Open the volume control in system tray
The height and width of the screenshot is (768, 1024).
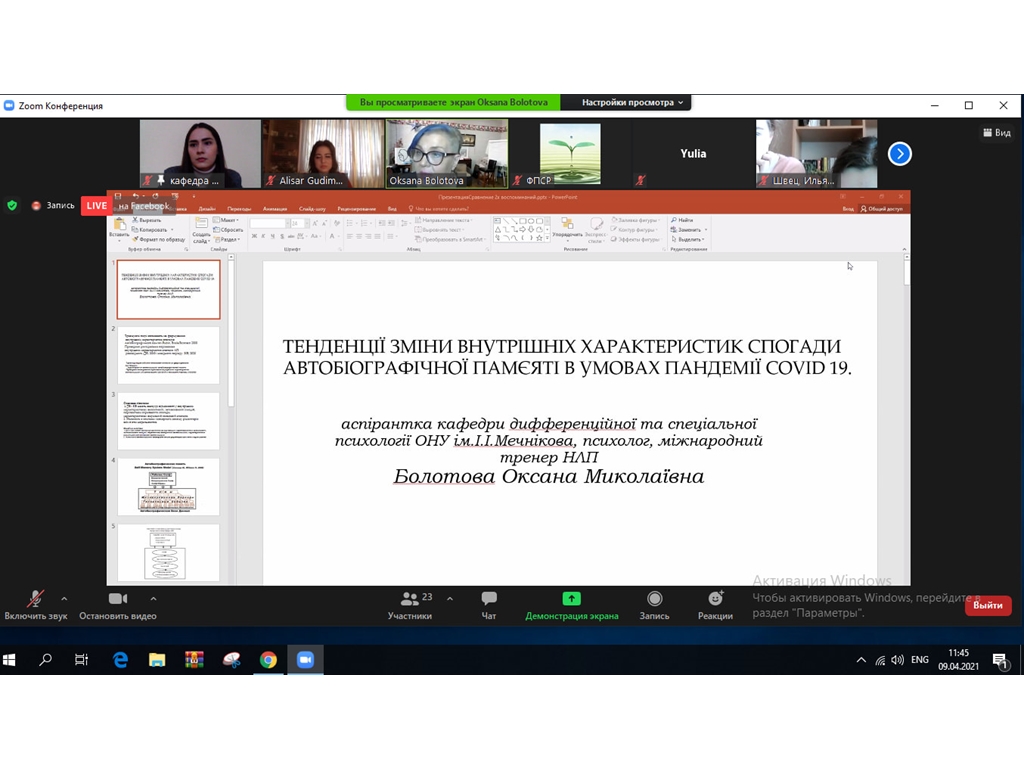click(898, 660)
